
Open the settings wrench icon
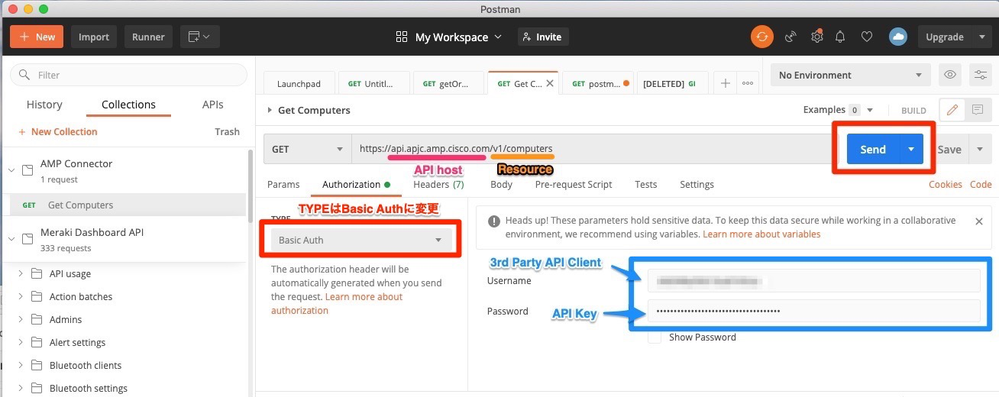817,36
